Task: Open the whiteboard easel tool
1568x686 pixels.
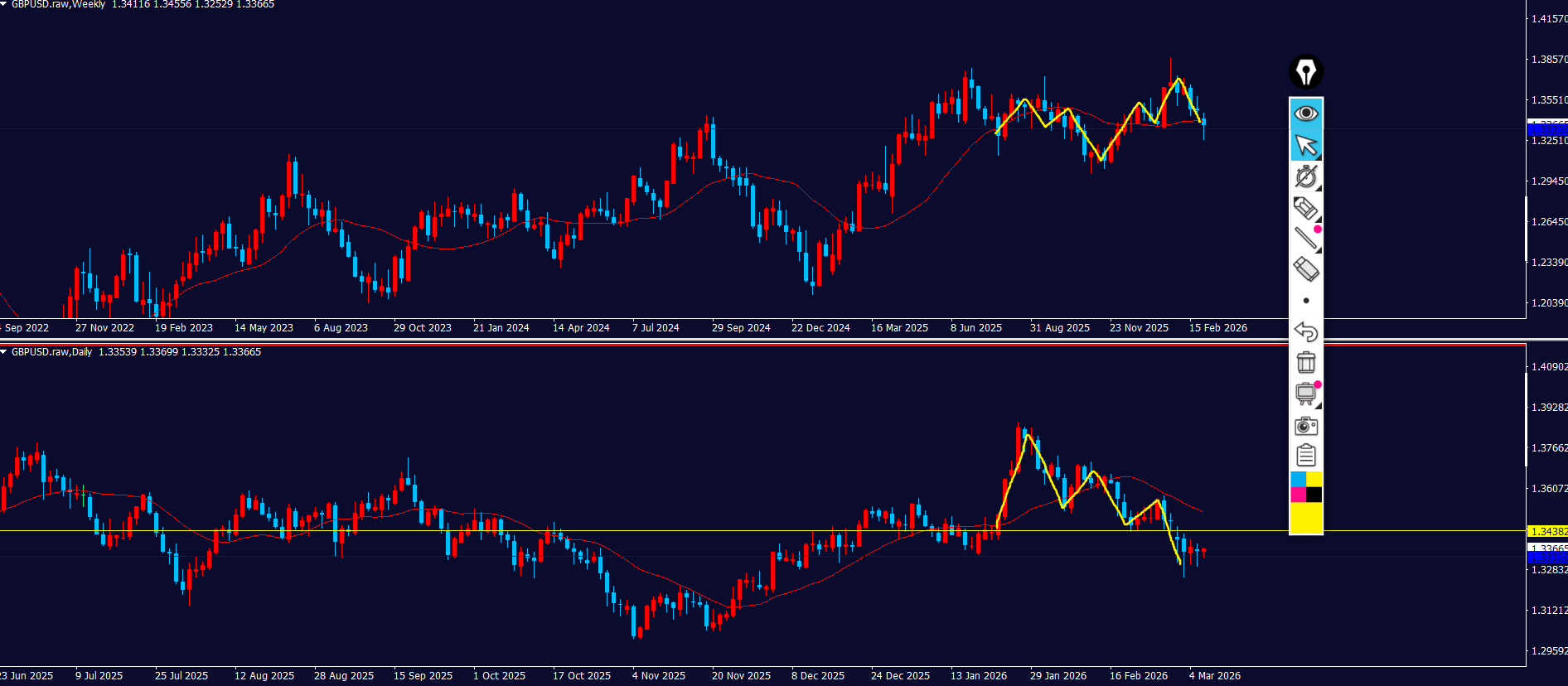Action: tap(1305, 394)
